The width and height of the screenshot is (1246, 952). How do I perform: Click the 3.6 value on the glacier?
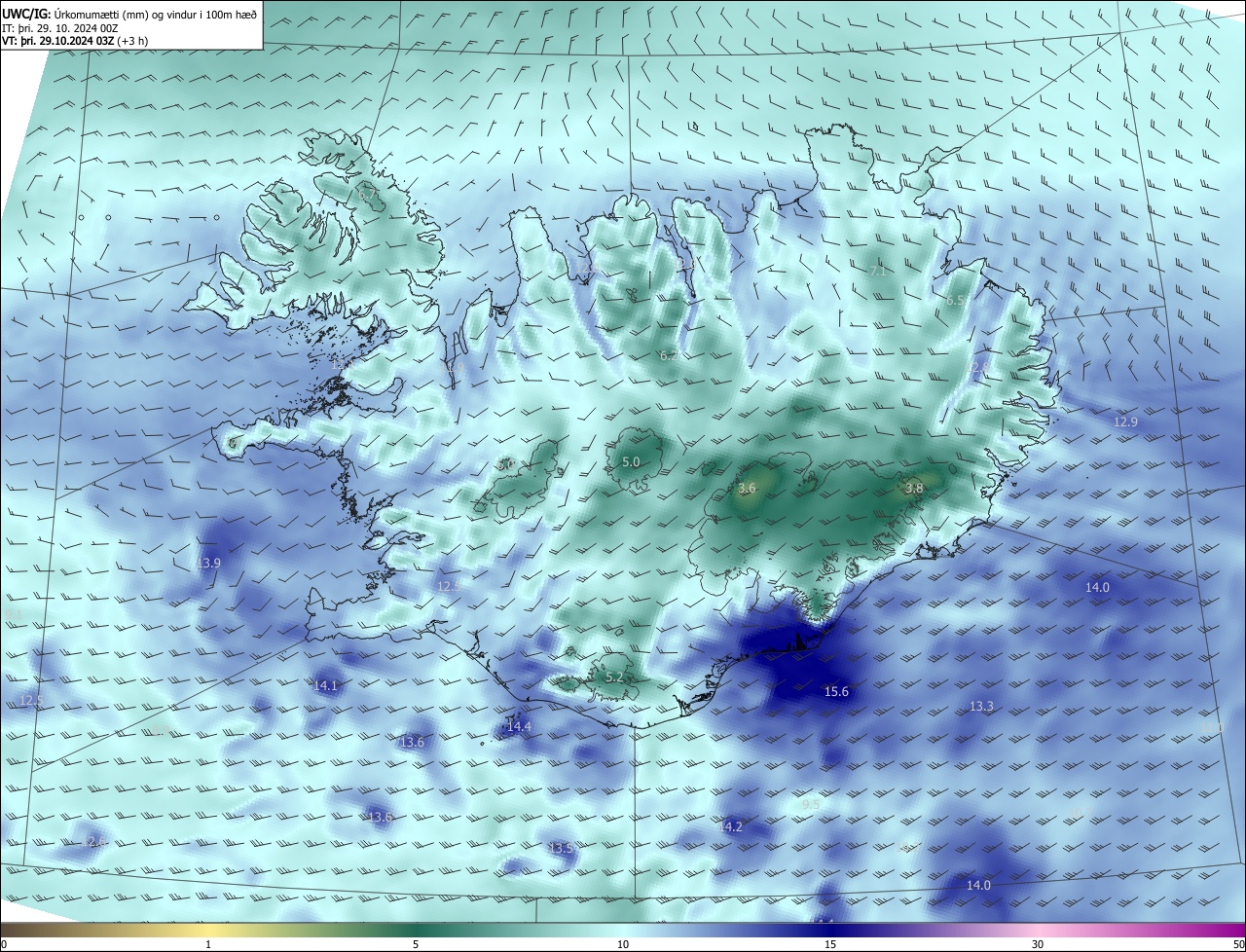tap(747, 488)
